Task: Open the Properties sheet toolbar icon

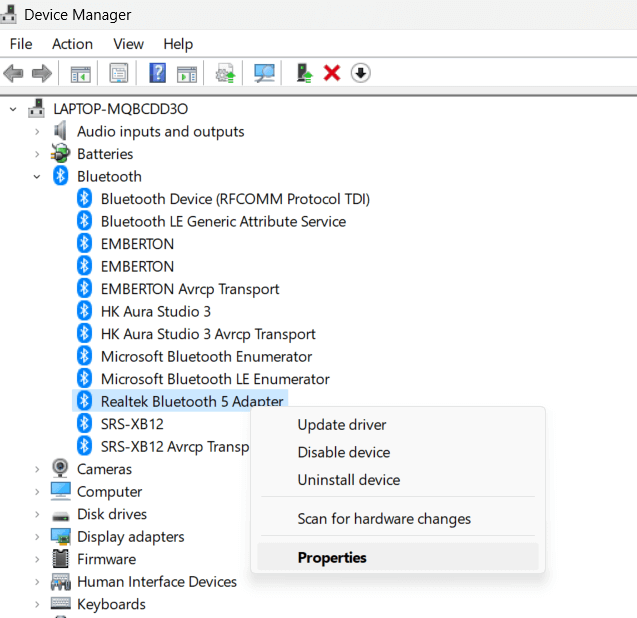Action: pos(119,74)
